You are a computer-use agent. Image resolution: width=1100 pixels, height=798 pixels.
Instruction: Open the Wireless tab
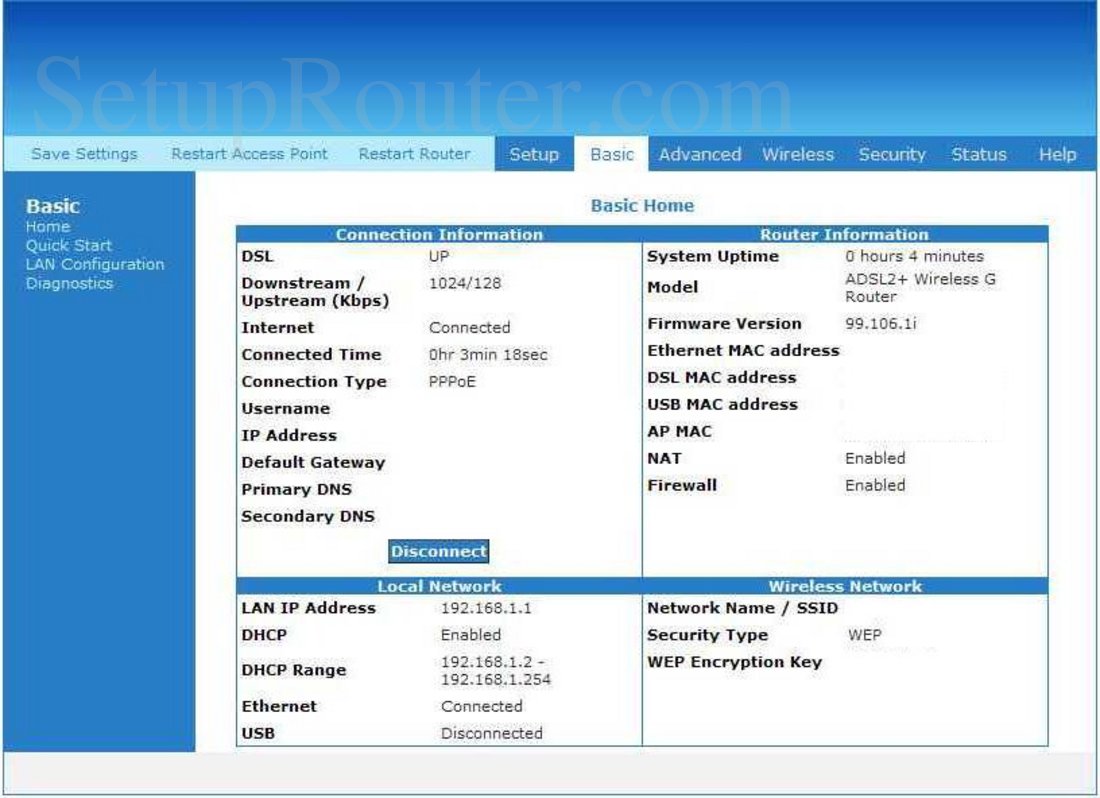point(798,154)
